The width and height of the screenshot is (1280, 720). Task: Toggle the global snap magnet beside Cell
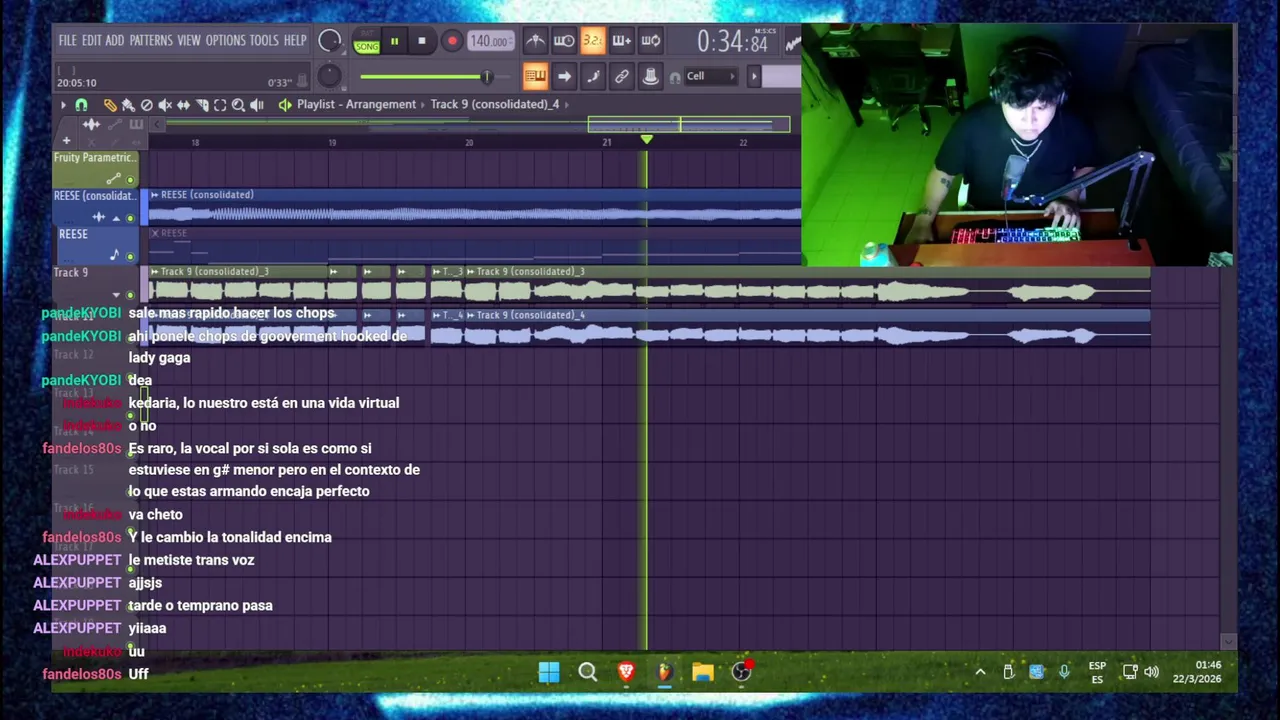675,77
